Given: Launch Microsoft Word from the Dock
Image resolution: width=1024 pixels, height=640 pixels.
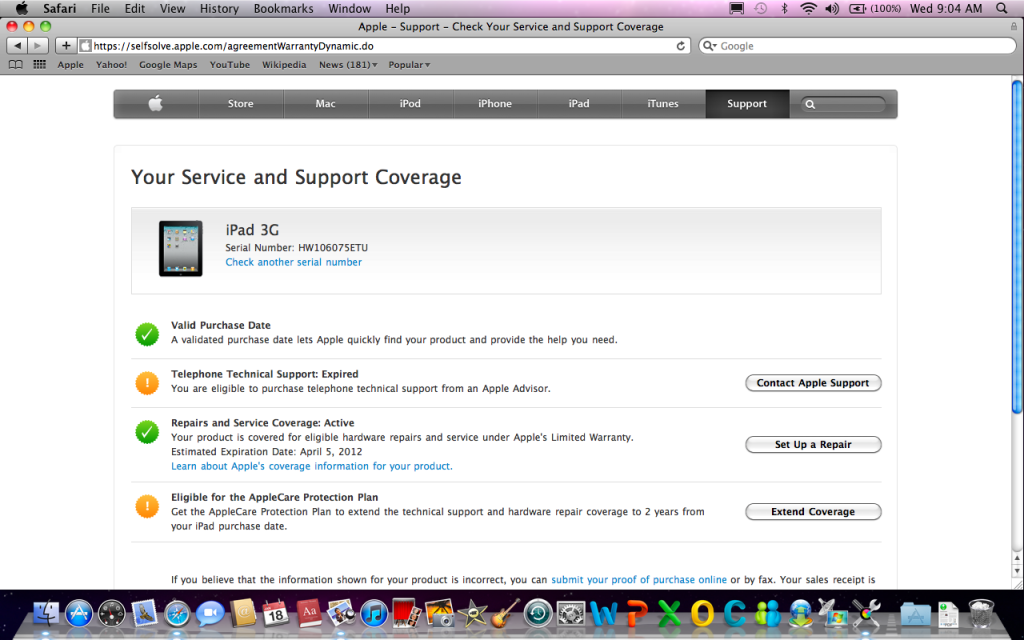Looking at the screenshot, I should tap(603, 614).
